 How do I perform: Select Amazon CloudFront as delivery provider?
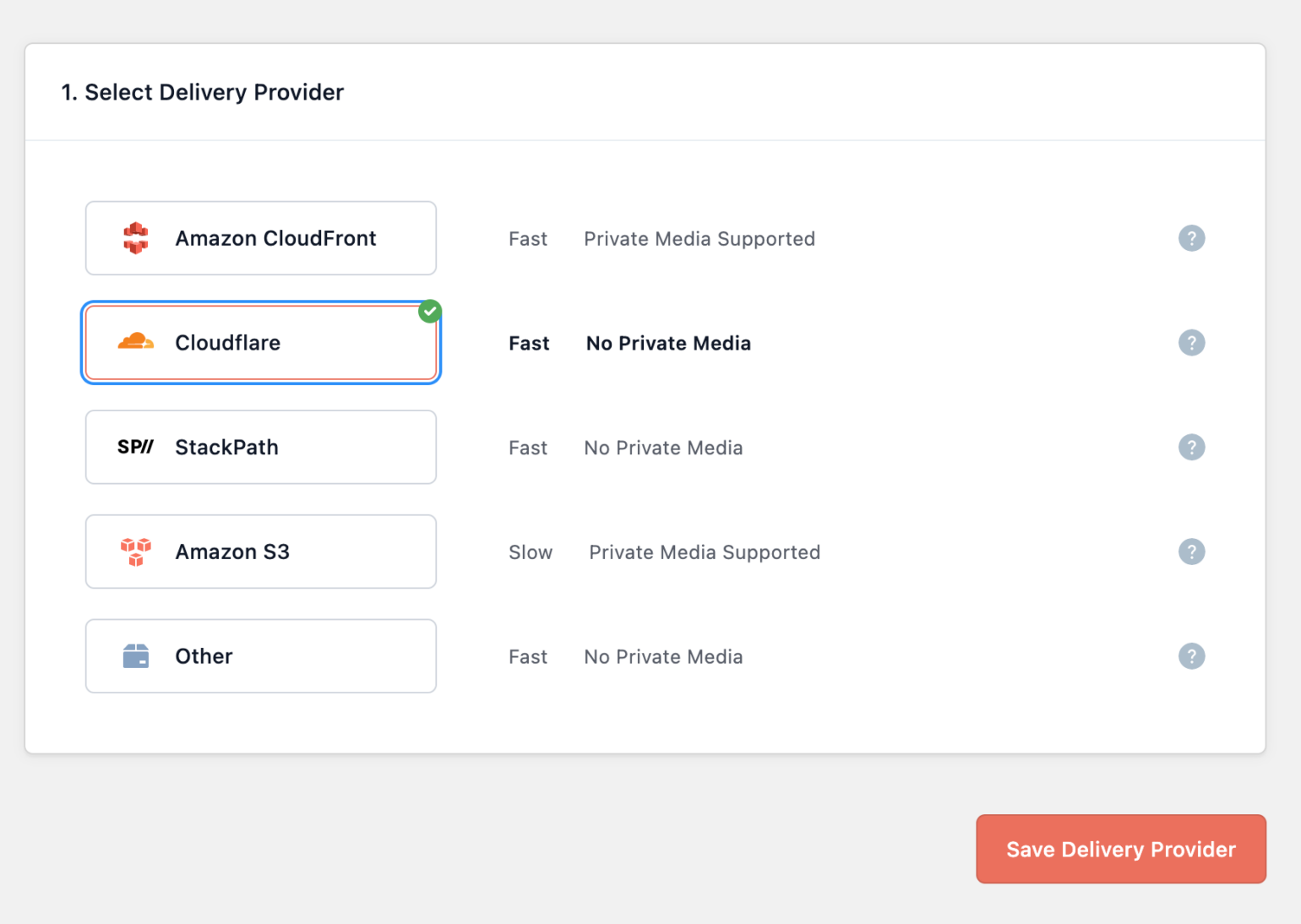[x=261, y=238]
